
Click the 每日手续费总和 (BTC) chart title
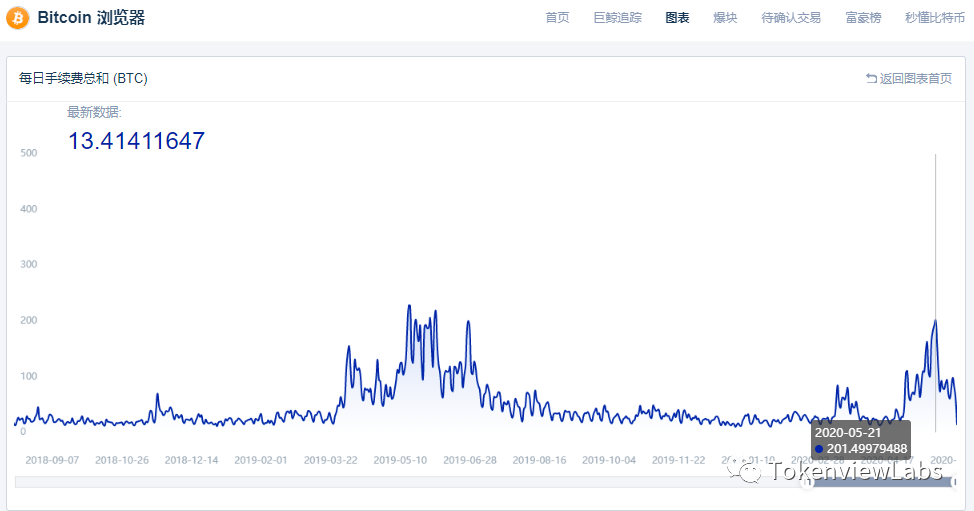(x=83, y=78)
